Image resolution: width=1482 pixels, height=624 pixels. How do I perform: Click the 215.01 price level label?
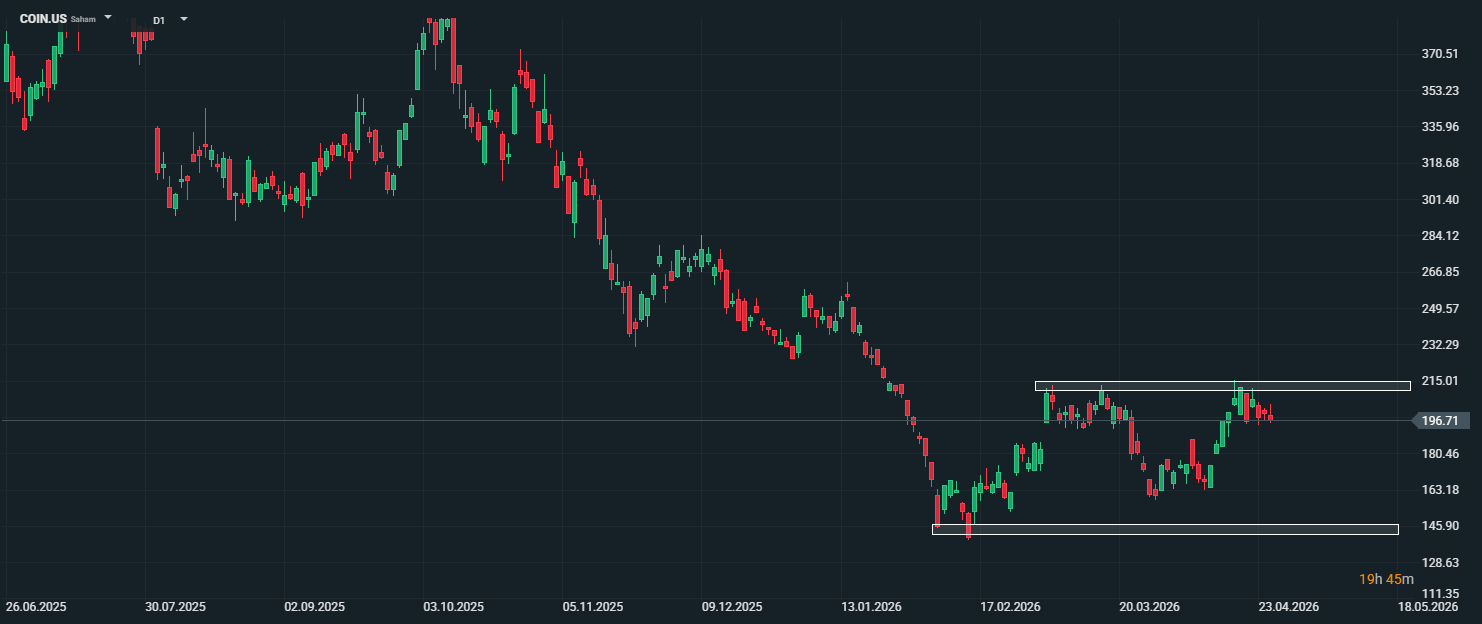(1439, 381)
